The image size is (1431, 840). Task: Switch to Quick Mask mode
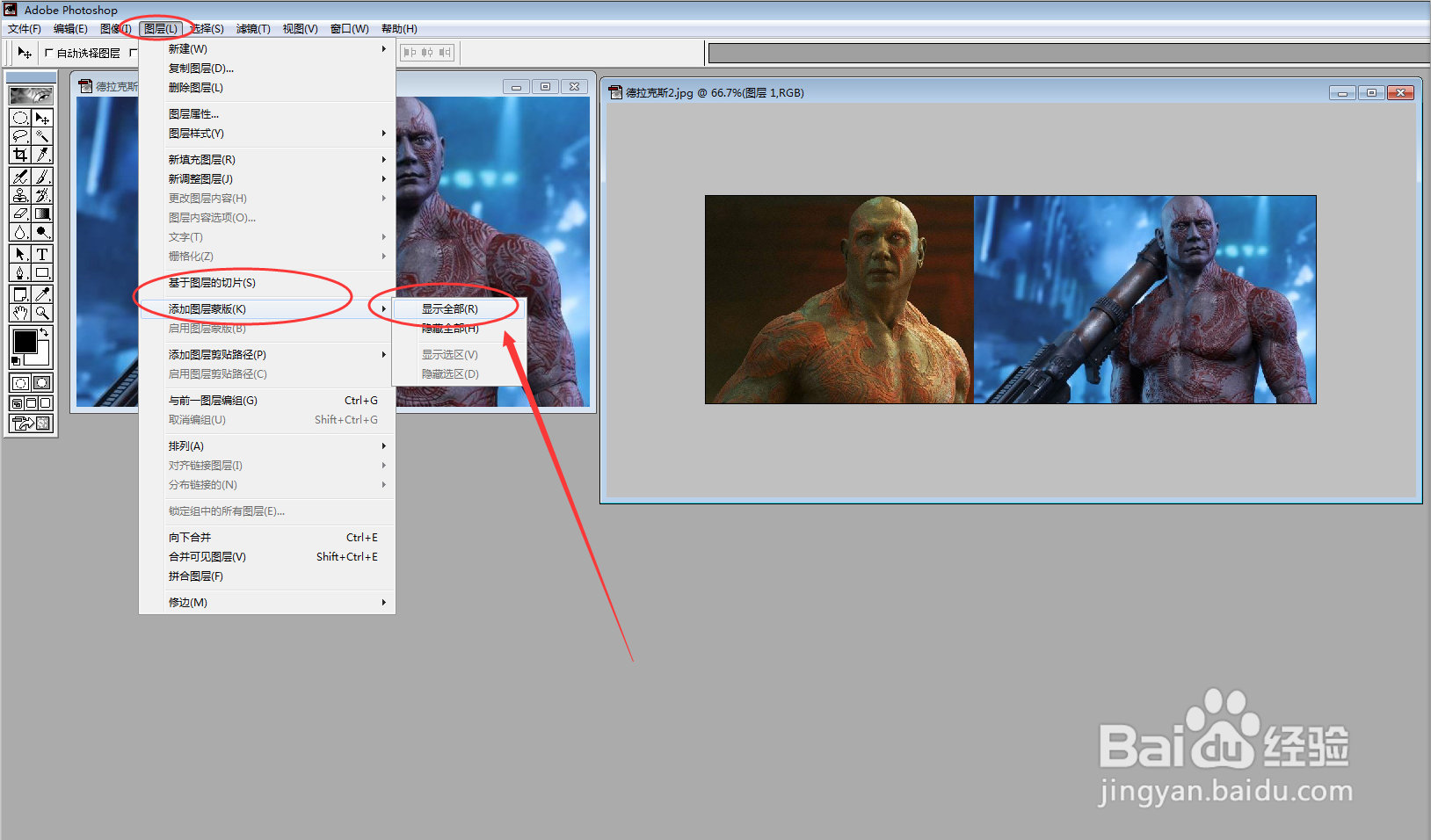point(42,383)
